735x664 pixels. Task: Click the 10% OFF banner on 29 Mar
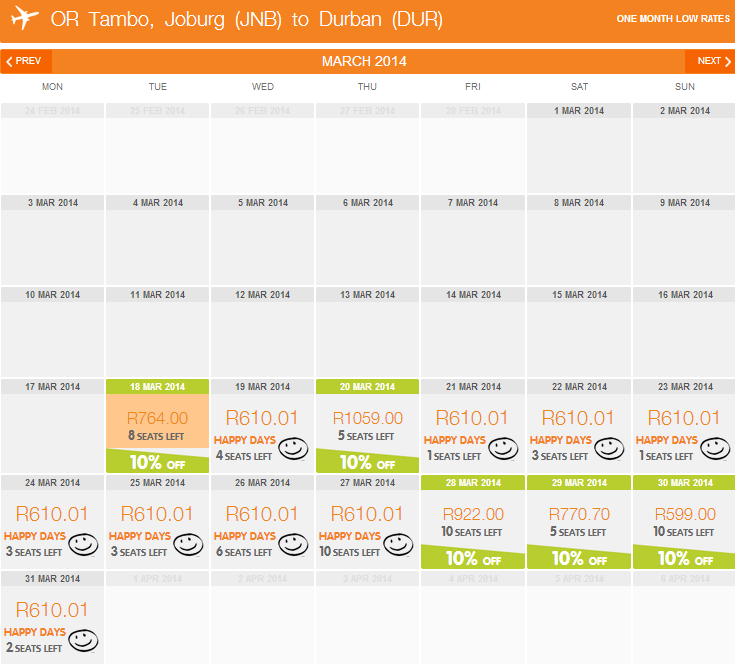tap(579, 557)
